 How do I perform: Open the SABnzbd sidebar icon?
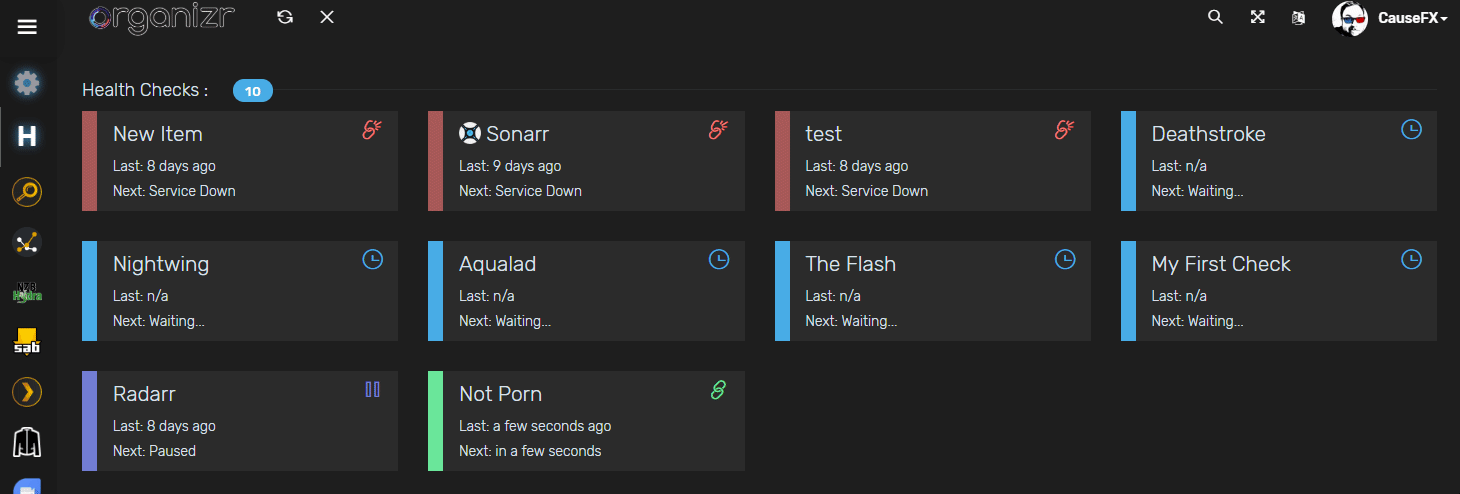pos(27,341)
